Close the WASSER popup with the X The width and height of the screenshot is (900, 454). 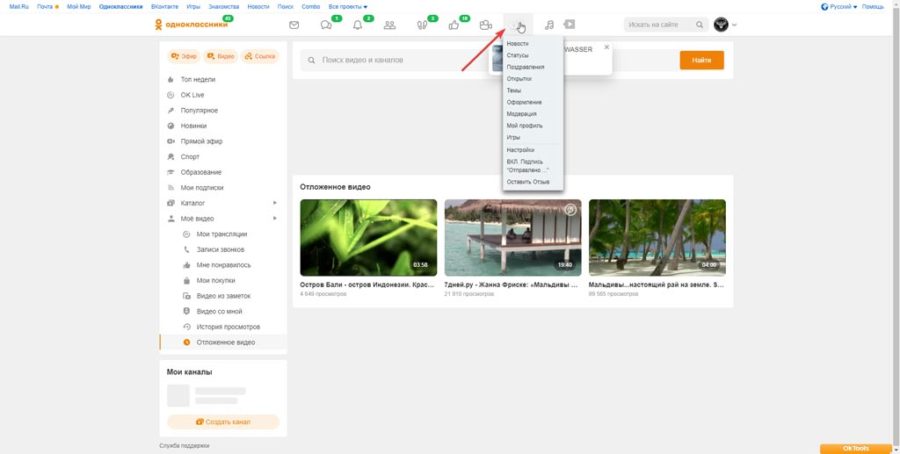[606, 46]
